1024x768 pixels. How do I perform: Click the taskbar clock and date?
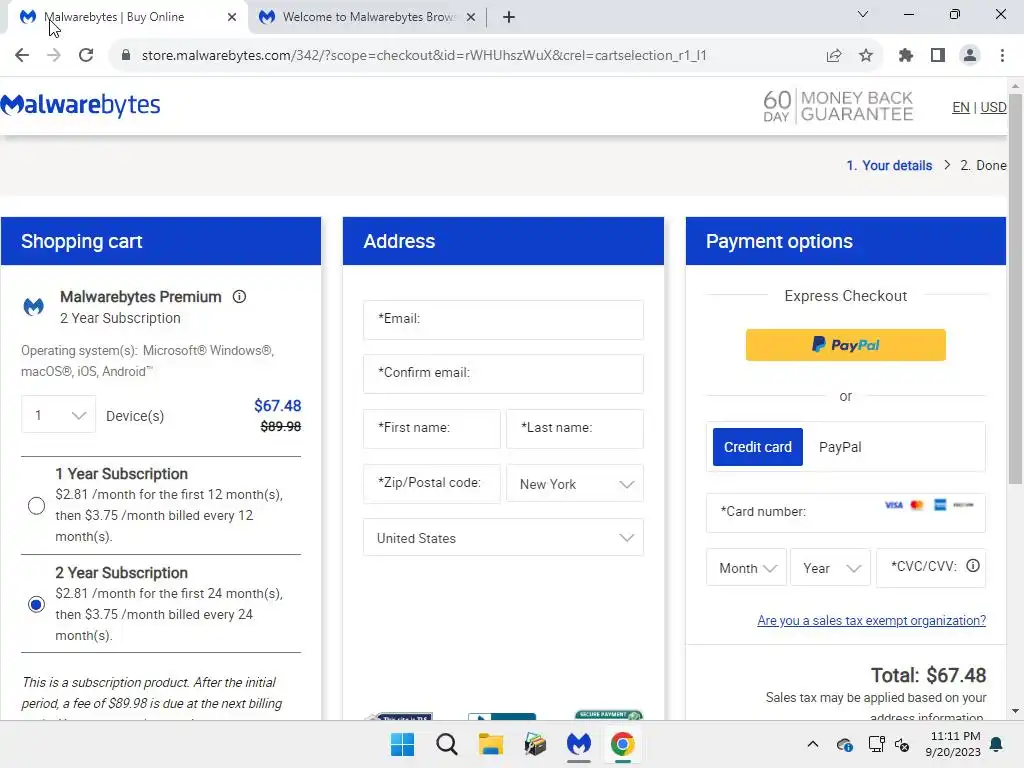(953, 744)
